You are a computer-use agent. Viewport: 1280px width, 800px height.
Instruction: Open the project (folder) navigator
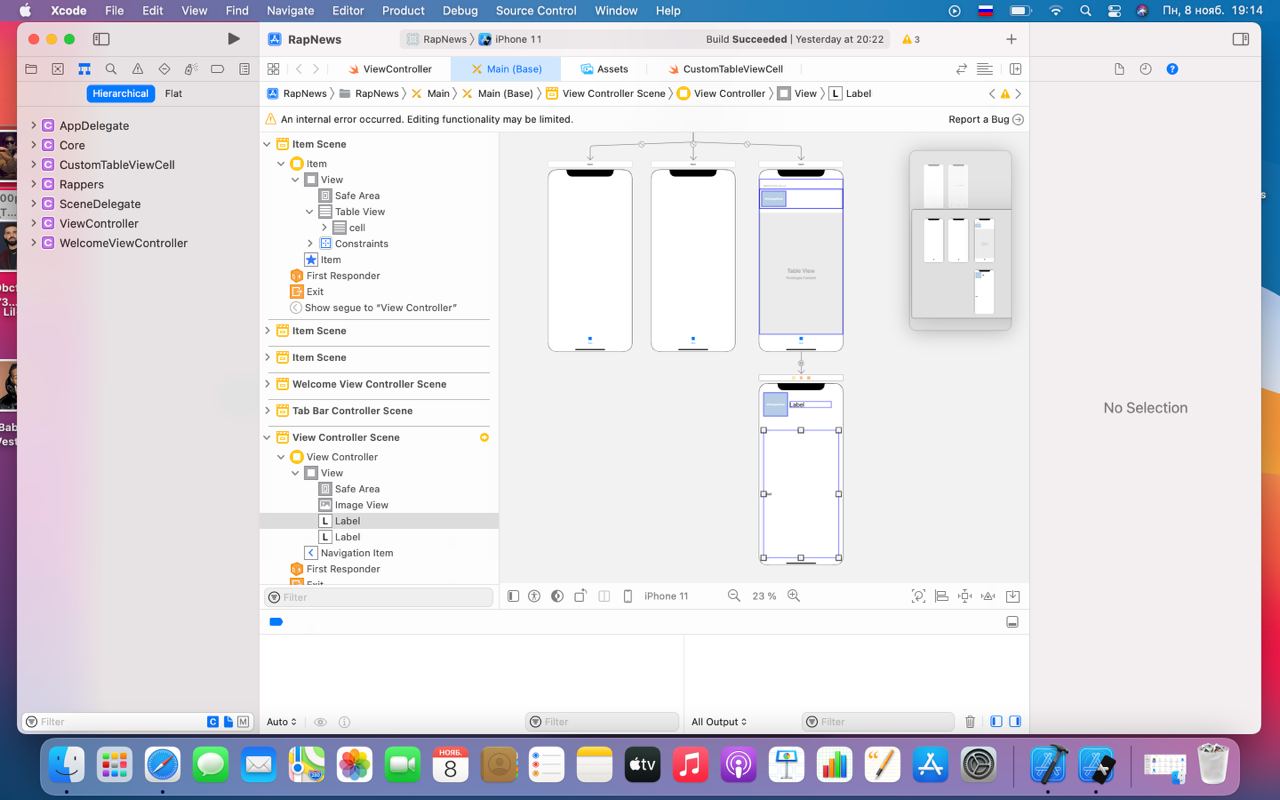[31, 69]
